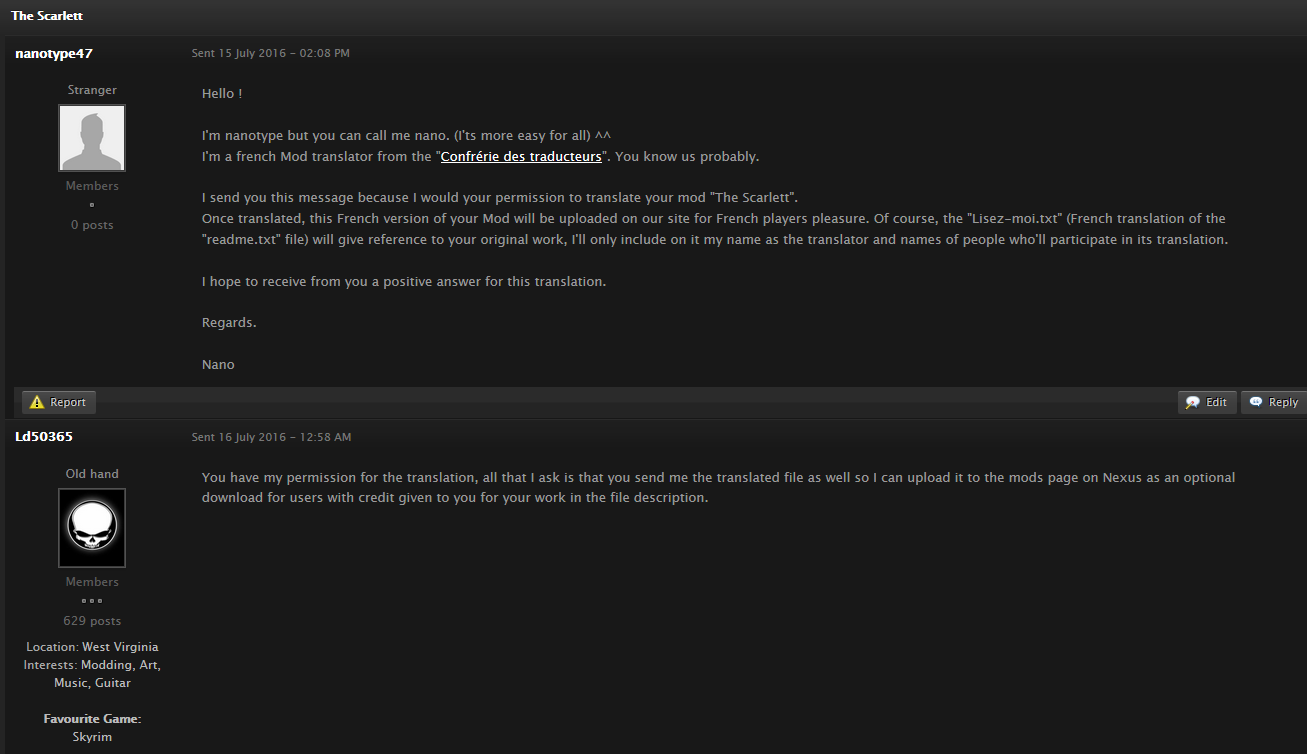Click the Edit message pencil icon
This screenshot has width=1307, height=754.
[x=1193, y=402]
